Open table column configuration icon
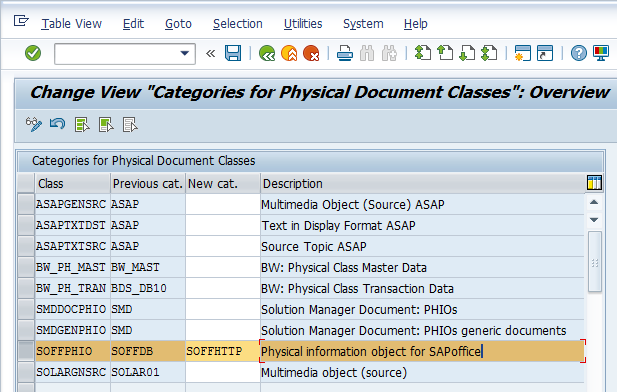The width and height of the screenshot is (617, 392). [594, 183]
